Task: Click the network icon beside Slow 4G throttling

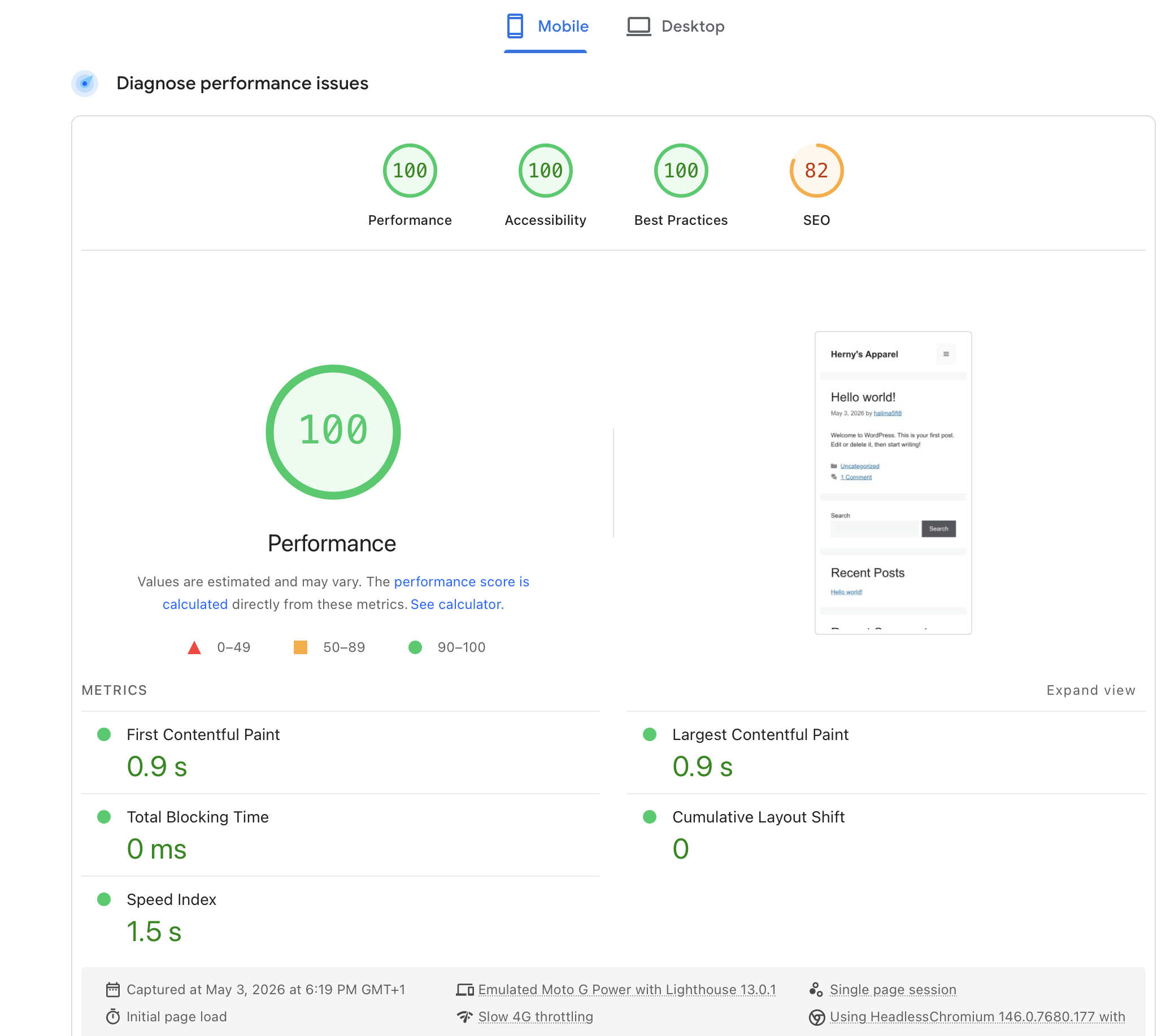Action: click(x=465, y=1017)
